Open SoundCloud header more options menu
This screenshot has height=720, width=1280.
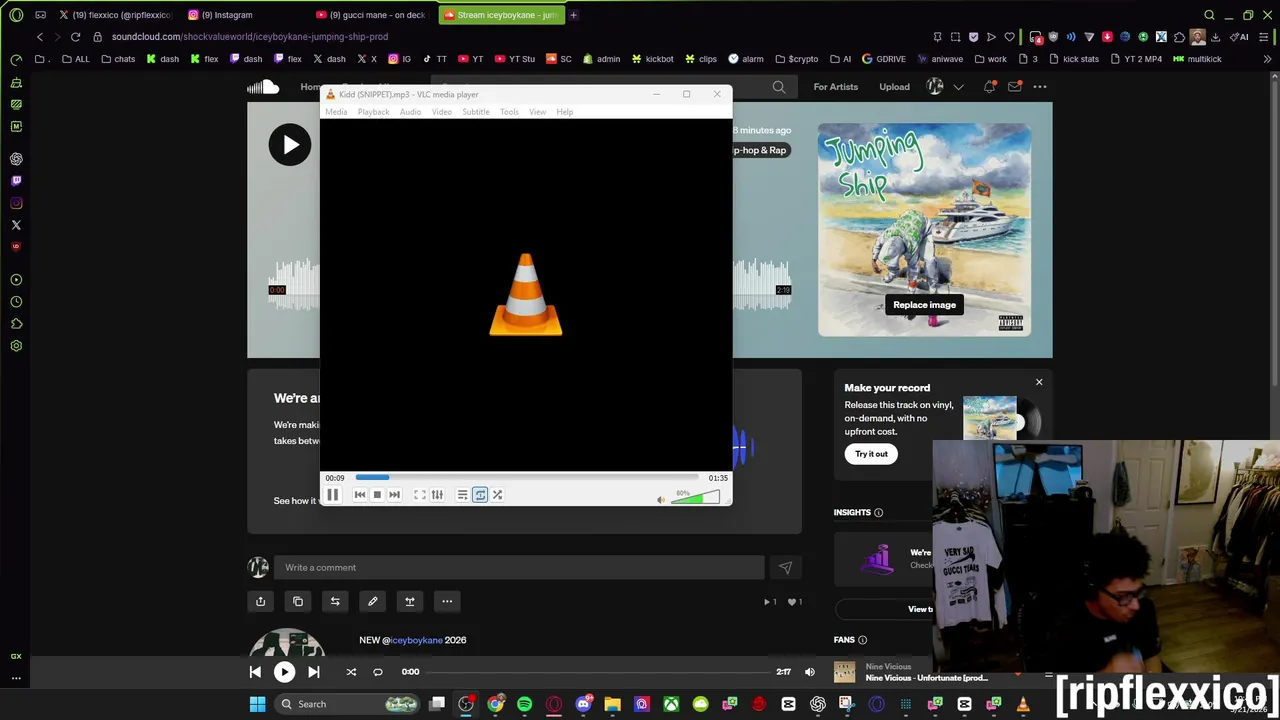click(x=1040, y=87)
